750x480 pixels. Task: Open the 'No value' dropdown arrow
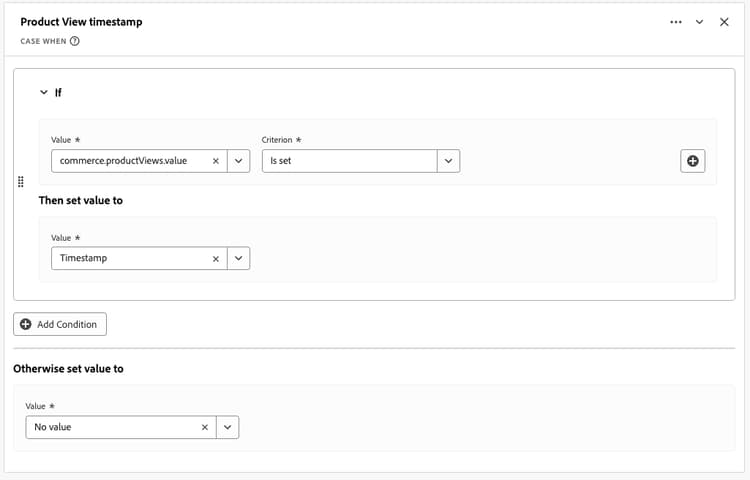(x=227, y=427)
